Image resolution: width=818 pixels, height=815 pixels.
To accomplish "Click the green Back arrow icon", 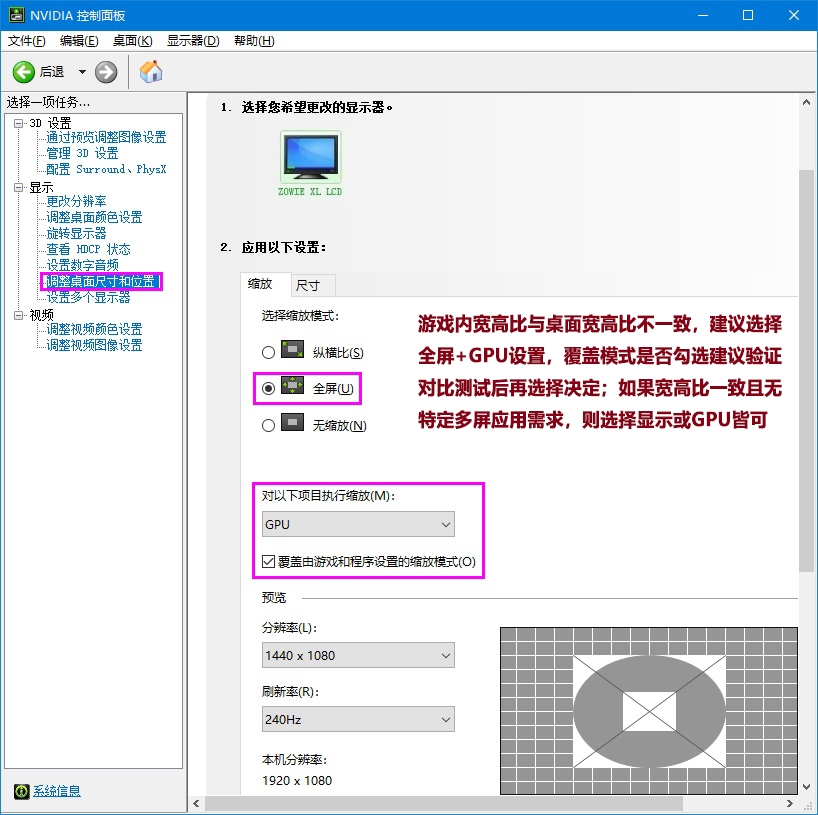I will (23, 72).
